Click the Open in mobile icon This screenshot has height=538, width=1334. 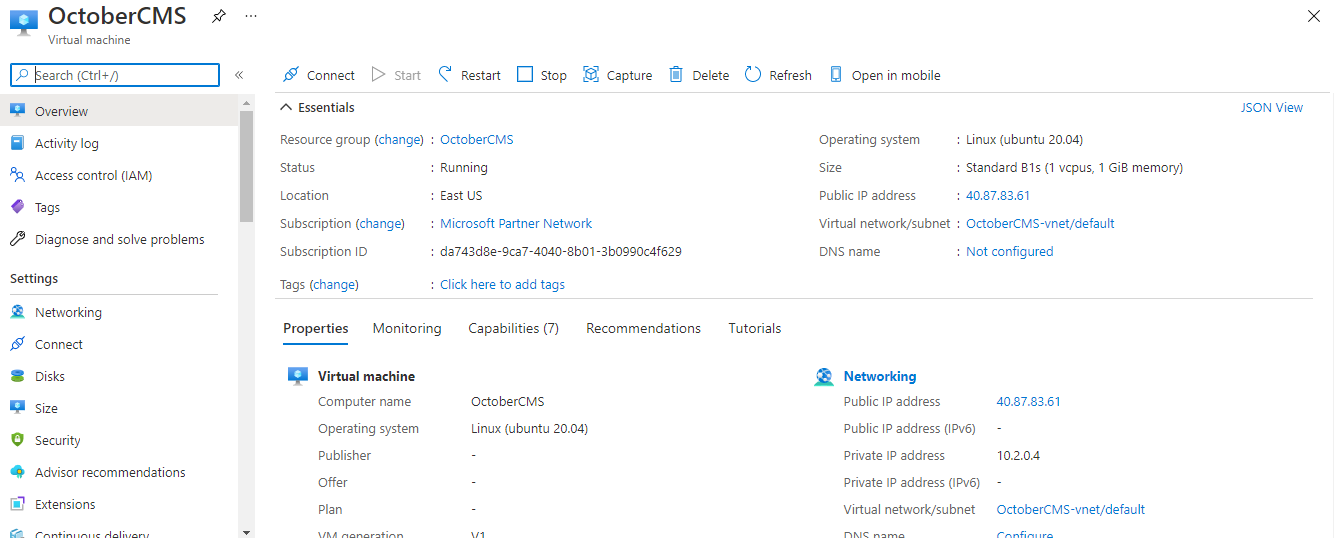(836, 75)
